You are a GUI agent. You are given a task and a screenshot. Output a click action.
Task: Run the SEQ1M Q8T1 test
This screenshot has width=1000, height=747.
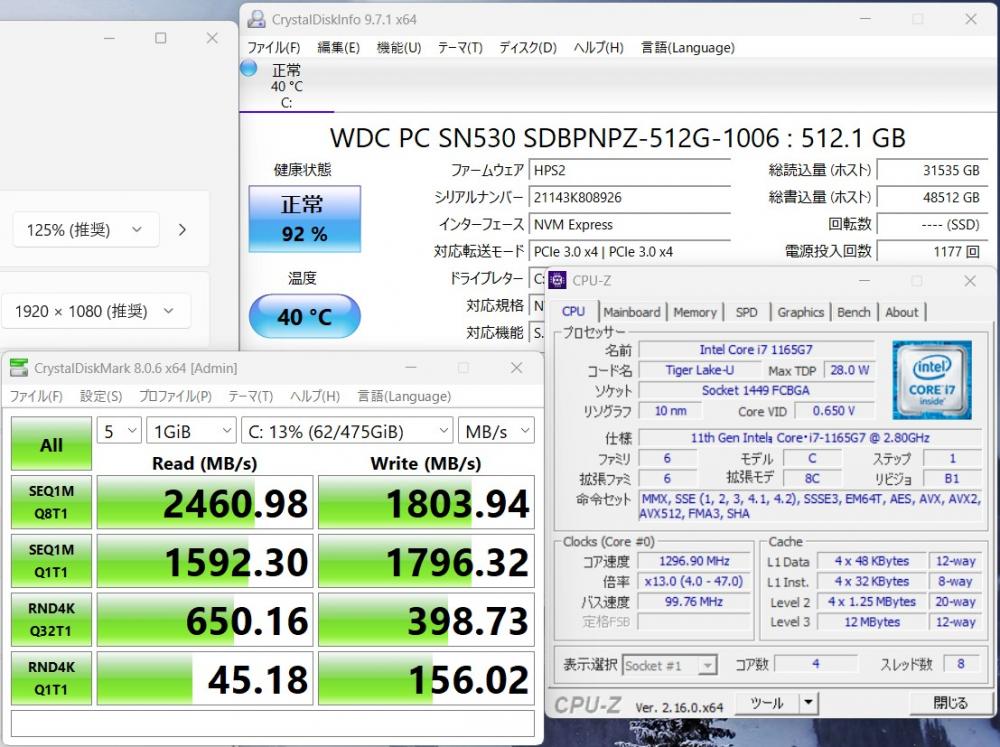pos(51,502)
